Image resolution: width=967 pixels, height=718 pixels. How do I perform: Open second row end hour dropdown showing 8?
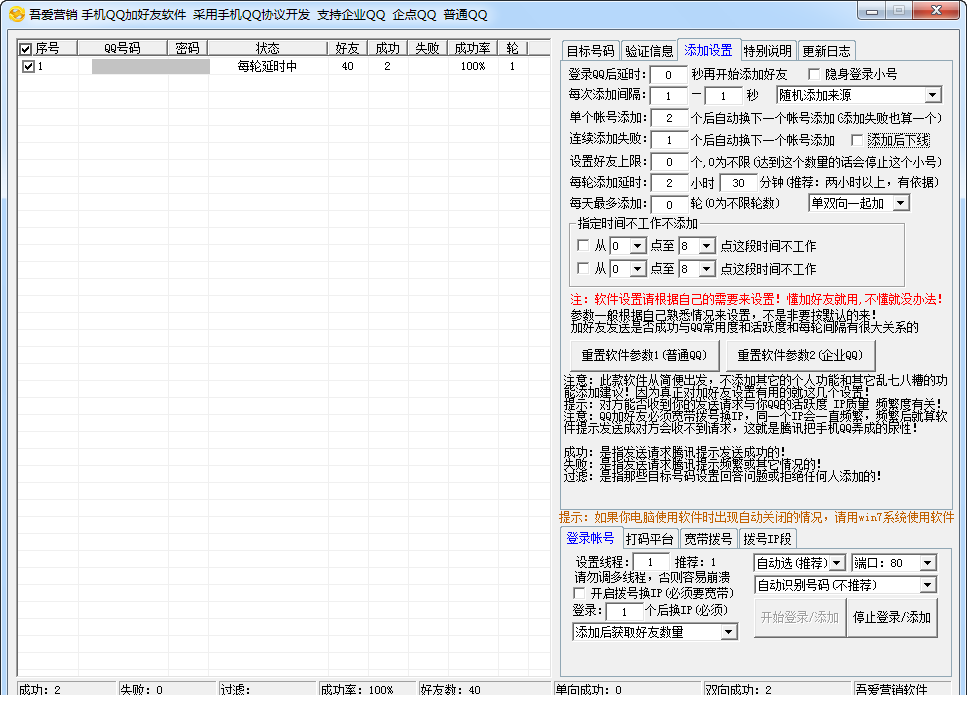tap(697, 269)
